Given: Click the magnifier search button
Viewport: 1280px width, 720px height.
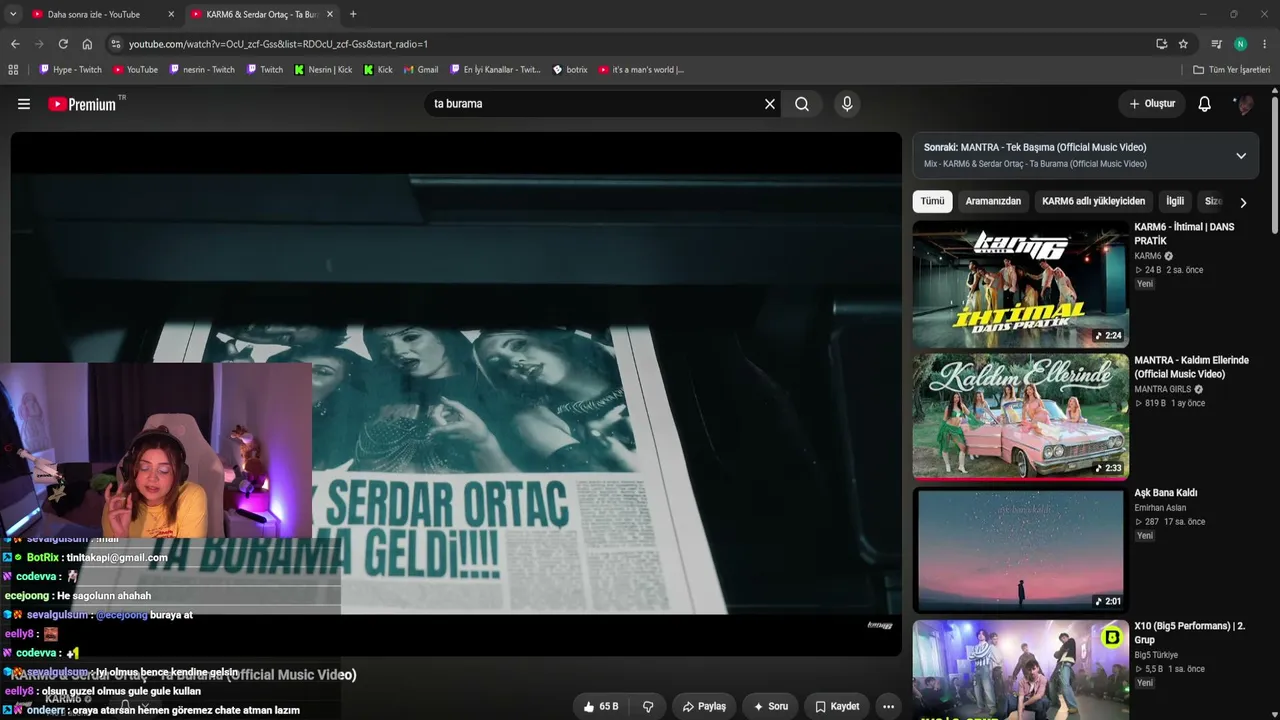Looking at the screenshot, I should (802, 104).
